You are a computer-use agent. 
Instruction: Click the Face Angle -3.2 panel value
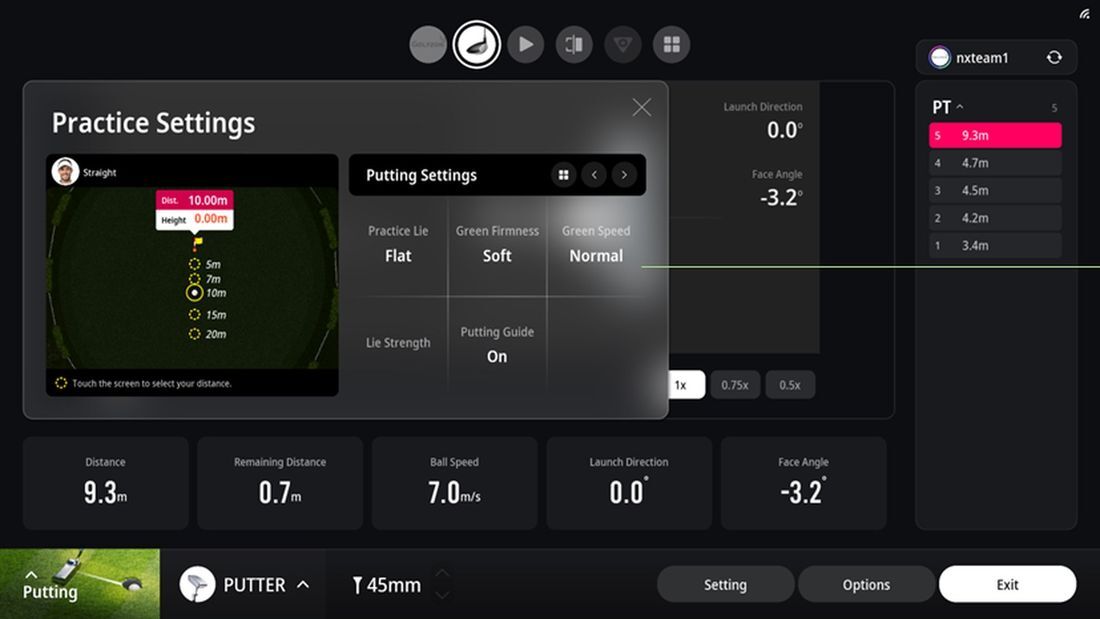tap(781, 198)
